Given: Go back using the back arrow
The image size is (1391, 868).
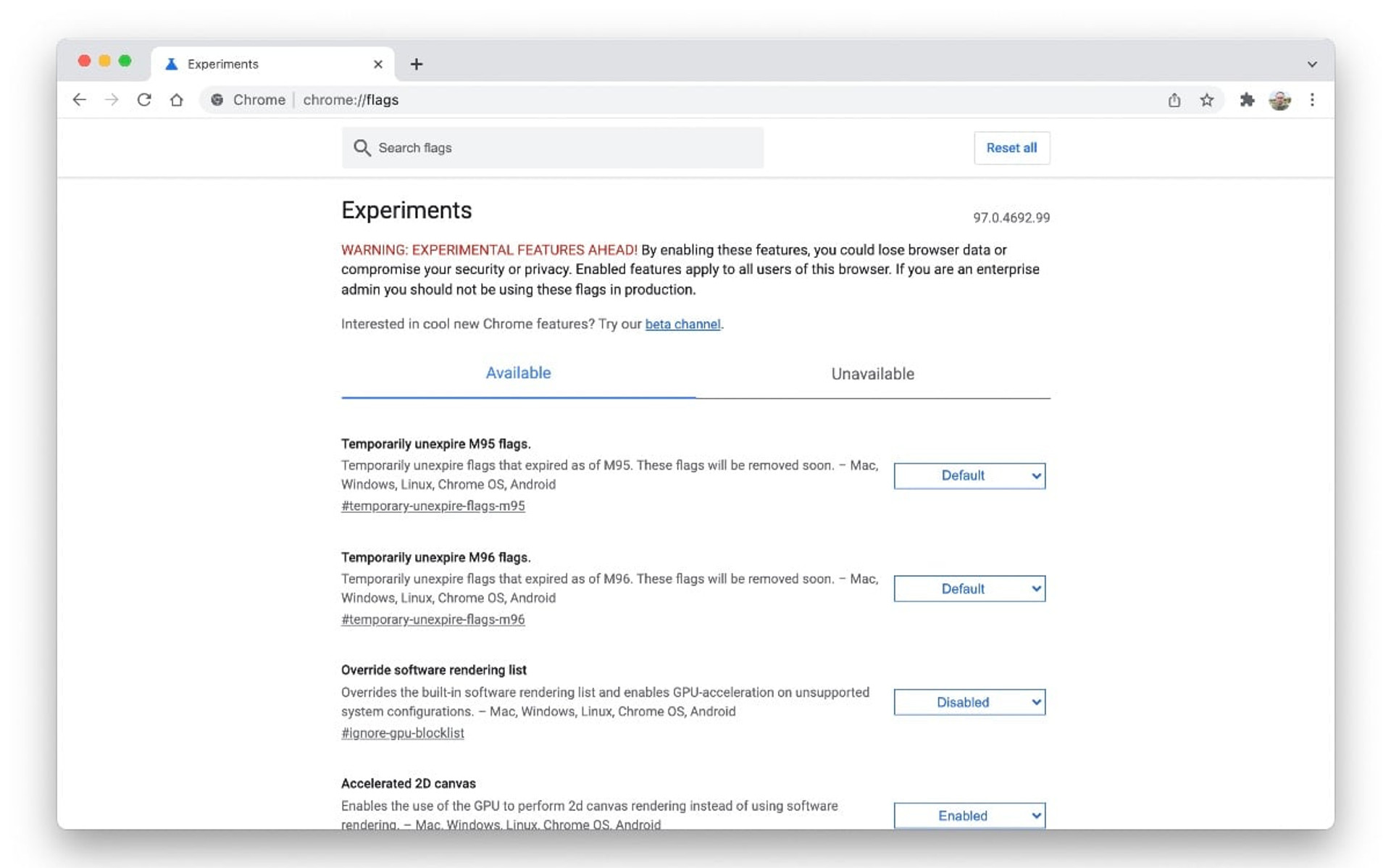Looking at the screenshot, I should [x=80, y=100].
